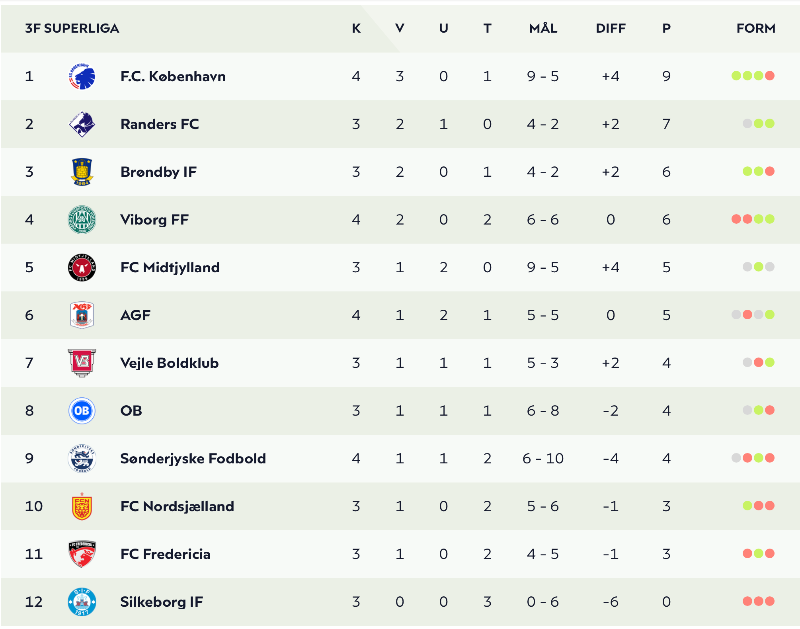
Task: Click the Silkeborg IF blue badge
Action: [x=82, y=601]
